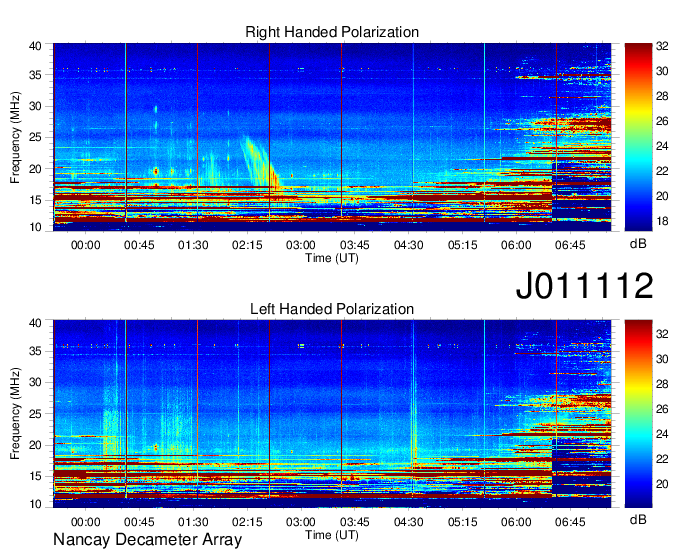Click the 18 dB tick on the Right Handed colorbar

click(x=662, y=221)
